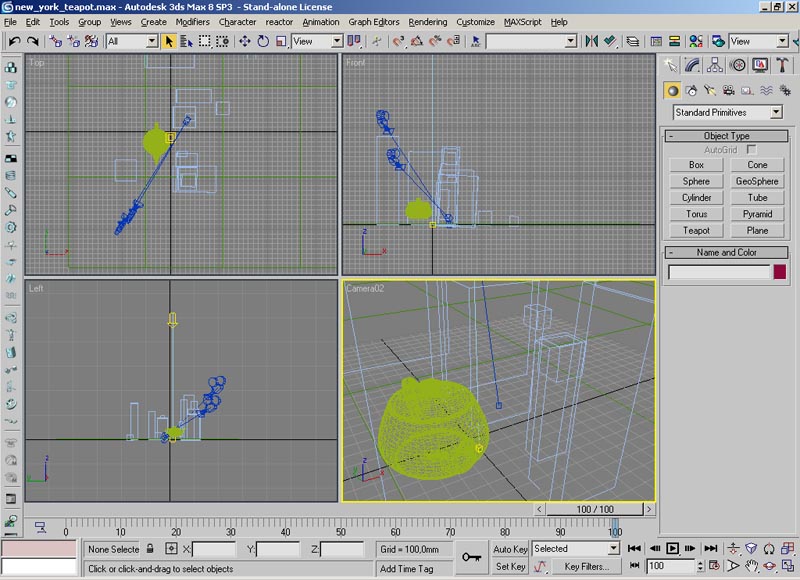Screen dimensions: 800x580
Task: Click the Key Filters... button
Action: click(586, 566)
